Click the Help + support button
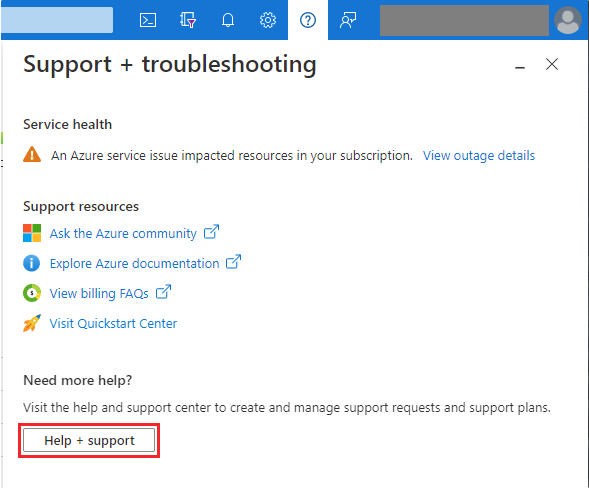Image resolution: width=589 pixels, height=497 pixels. pos(89,440)
